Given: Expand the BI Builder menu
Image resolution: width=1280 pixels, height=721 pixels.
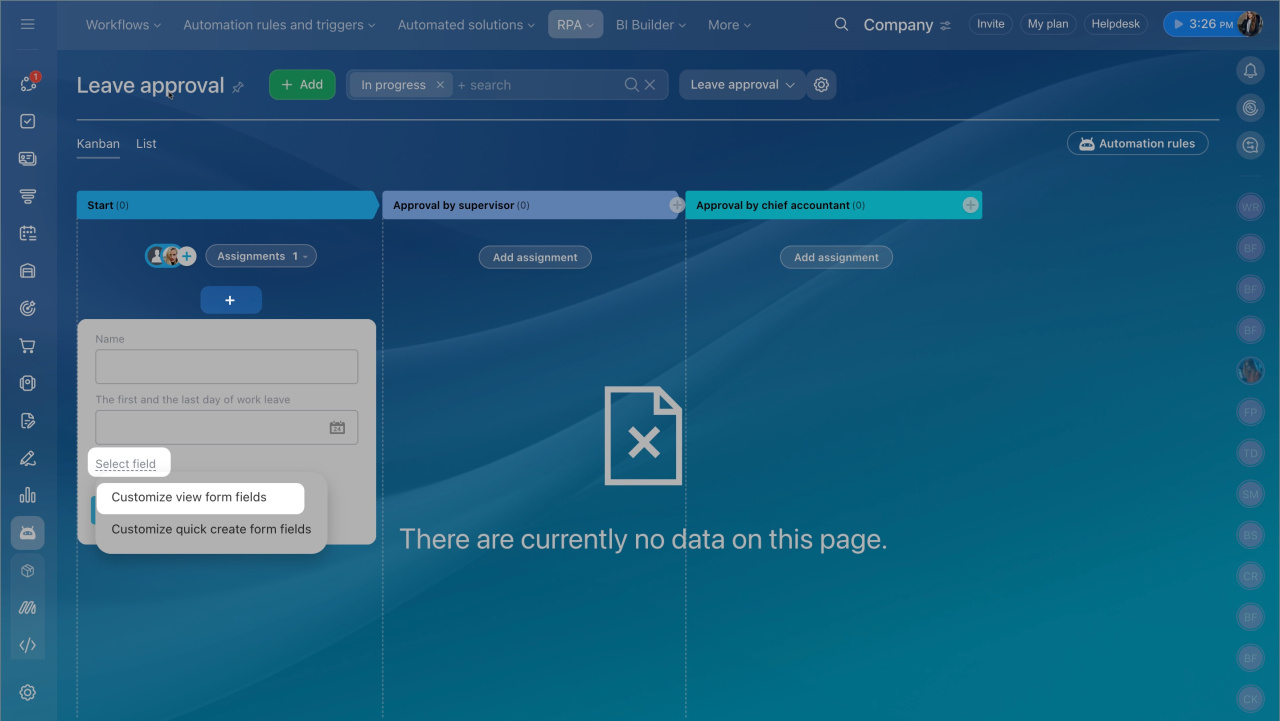Looking at the screenshot, I should click(650, 25).
